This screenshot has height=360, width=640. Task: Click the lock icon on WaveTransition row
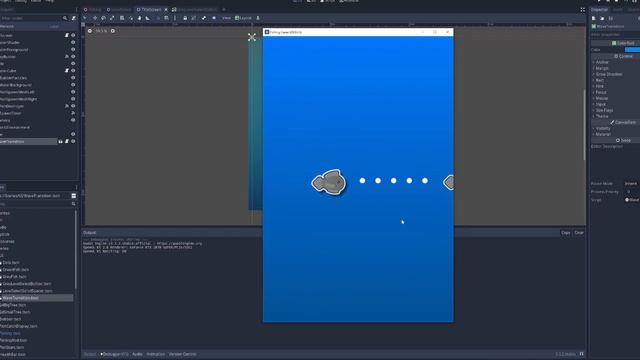pos(60,141)
